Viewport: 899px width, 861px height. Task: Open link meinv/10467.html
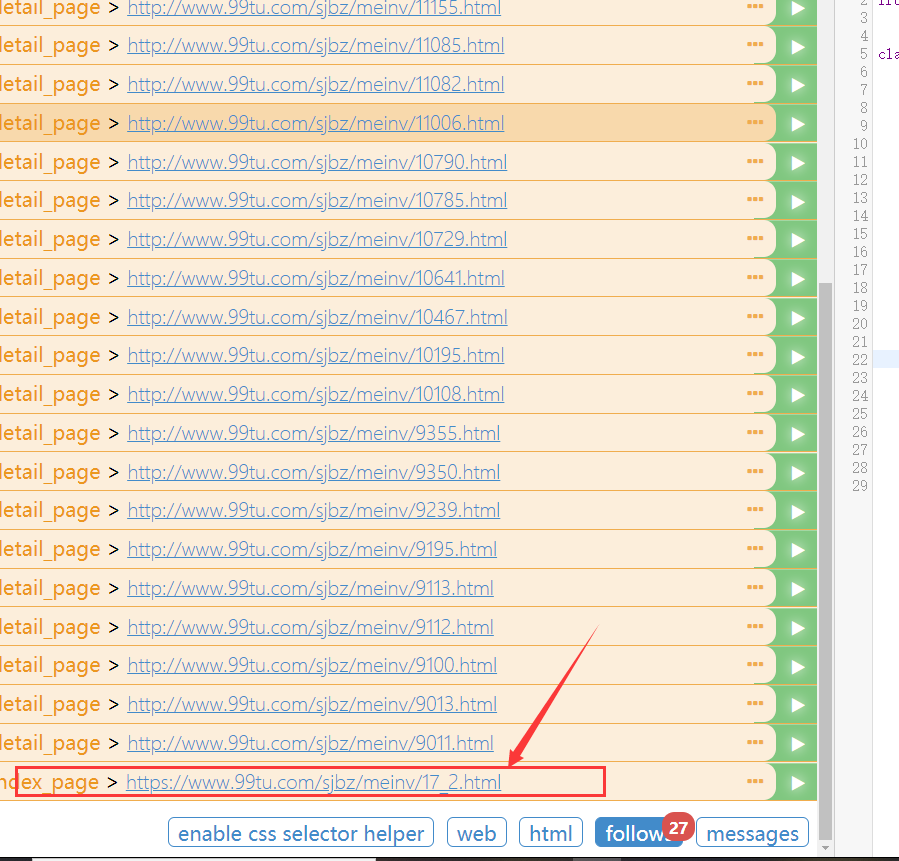click(317, 318)
